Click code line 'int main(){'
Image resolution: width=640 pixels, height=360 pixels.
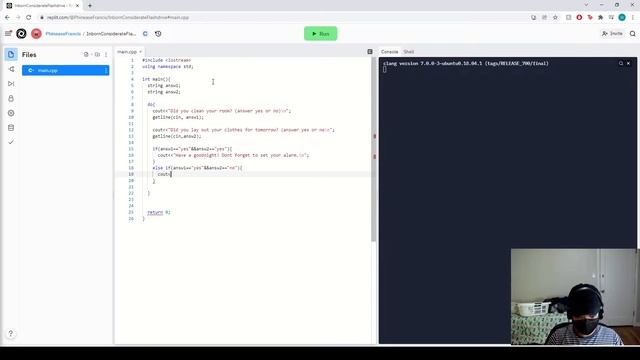tap(156, 79)
